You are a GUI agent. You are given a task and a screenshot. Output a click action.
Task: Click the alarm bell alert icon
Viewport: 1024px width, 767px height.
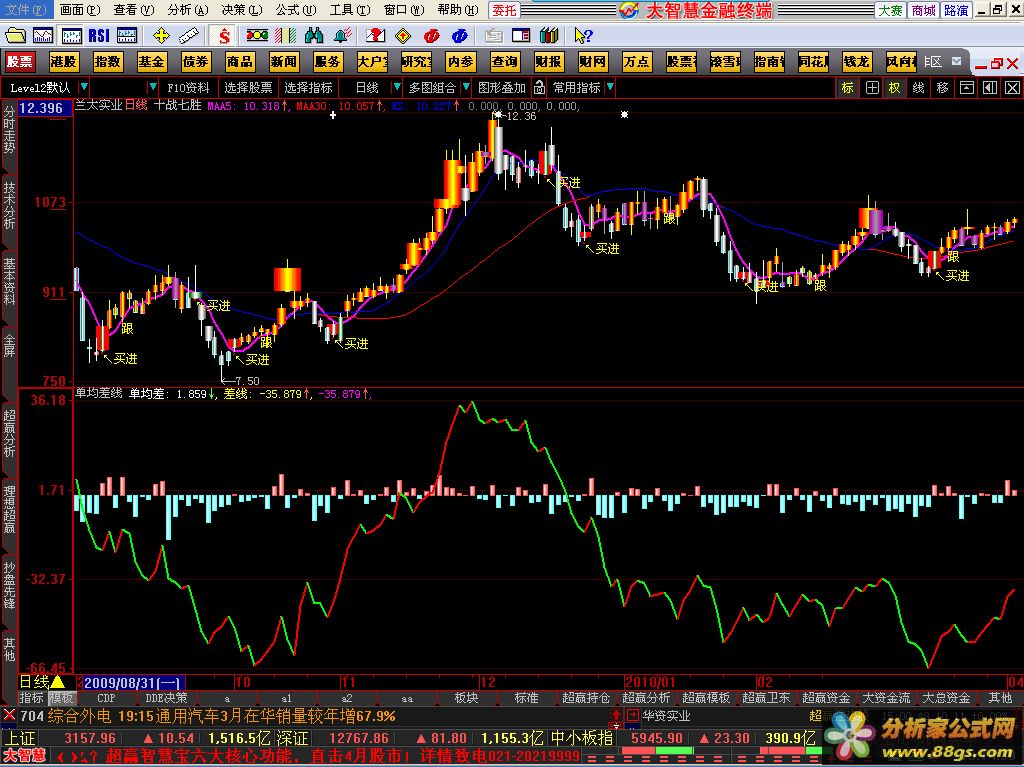[342, 35]
